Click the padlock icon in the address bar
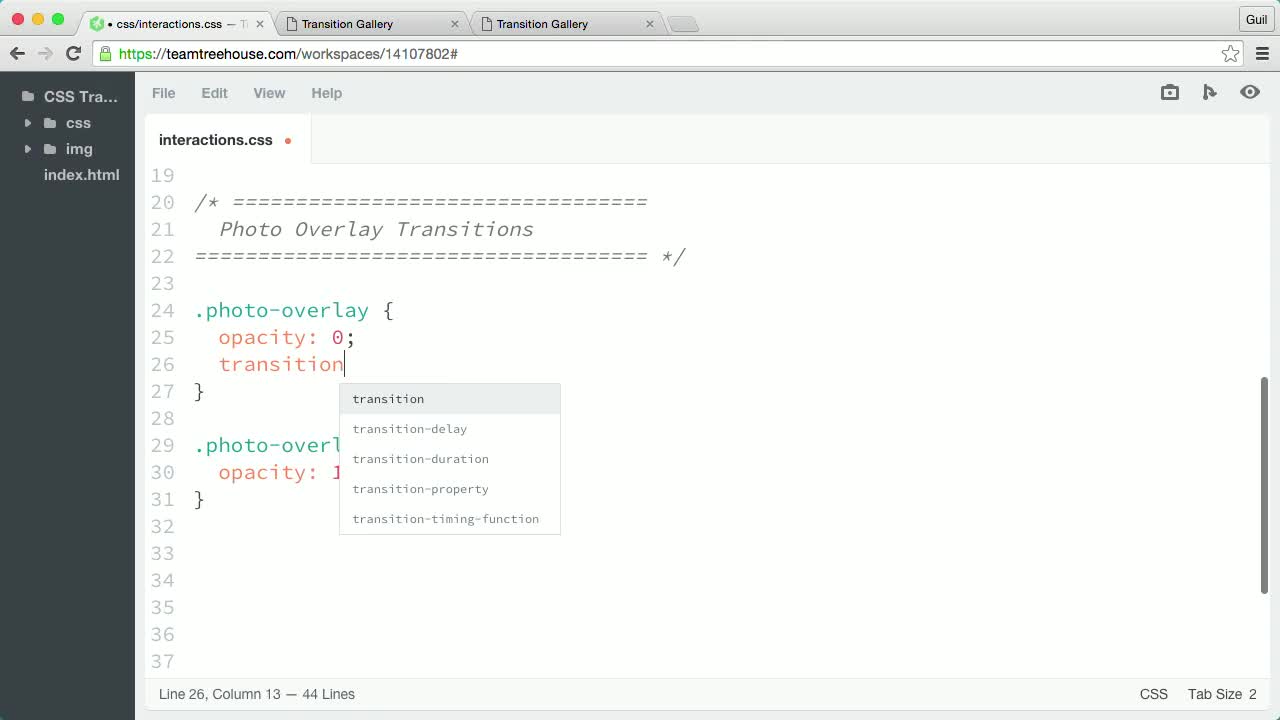1280x720 pixels. [x=108, y=54]
